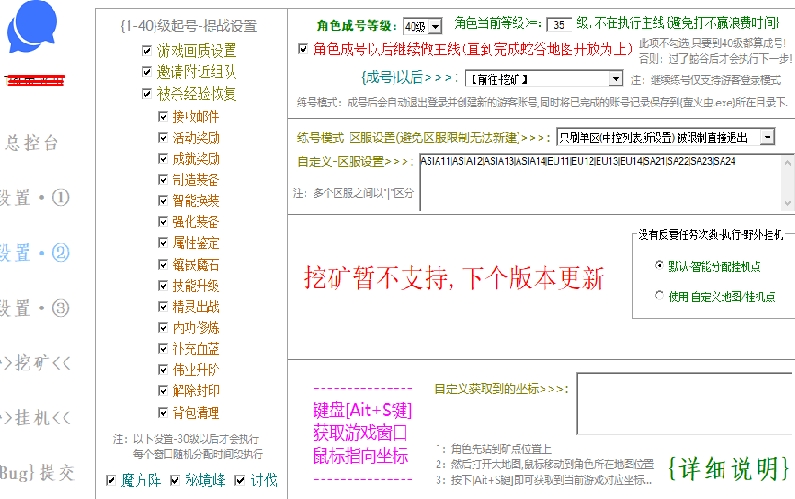Toggle the 邀请附近组队 checkbox
Image resolution: width=795 pixels, height=499 pixels.
pos(147,72)
